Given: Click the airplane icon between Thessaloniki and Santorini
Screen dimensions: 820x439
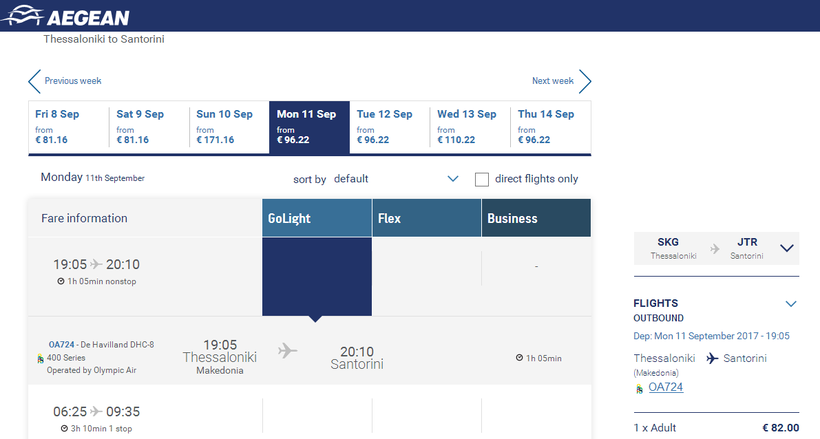Looking at the screenshot, I should 288,351.
